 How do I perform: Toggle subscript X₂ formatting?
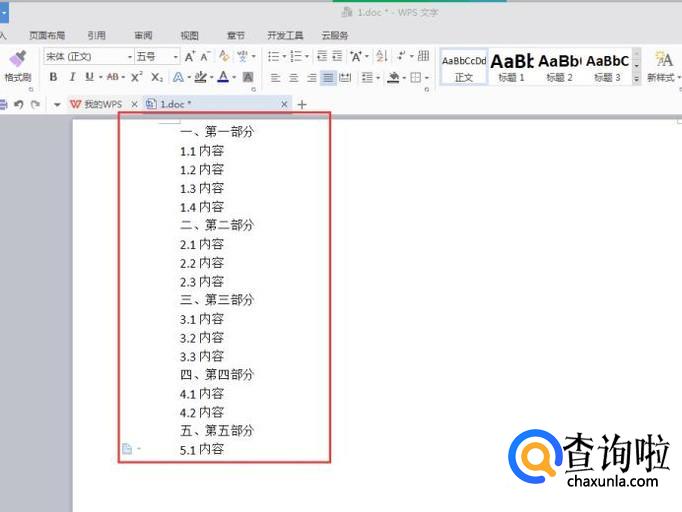click(157, 77)
